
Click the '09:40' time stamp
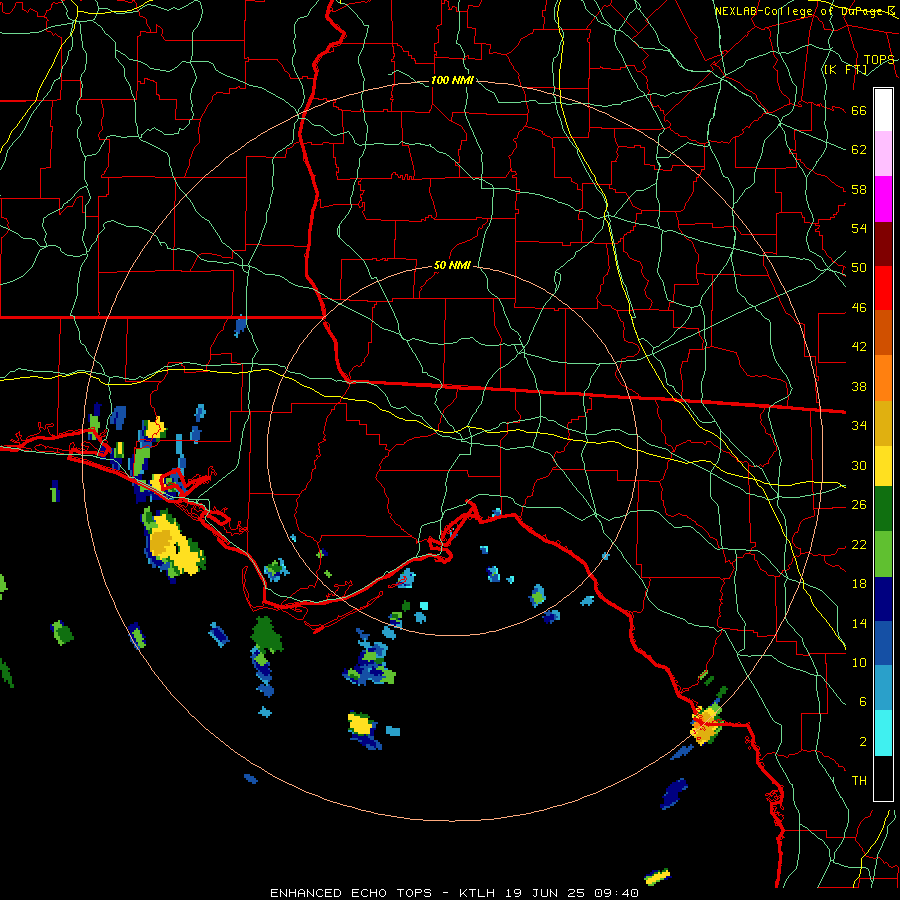(617, 893)
